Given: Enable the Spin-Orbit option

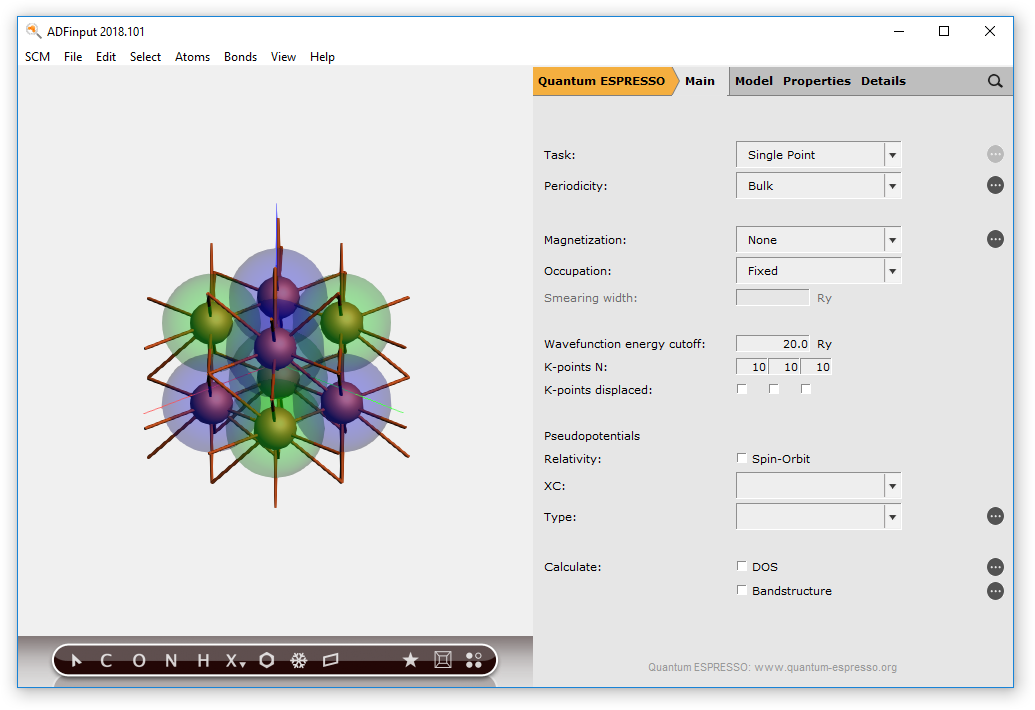Looking at the screenshot, I should coord(741,458).
